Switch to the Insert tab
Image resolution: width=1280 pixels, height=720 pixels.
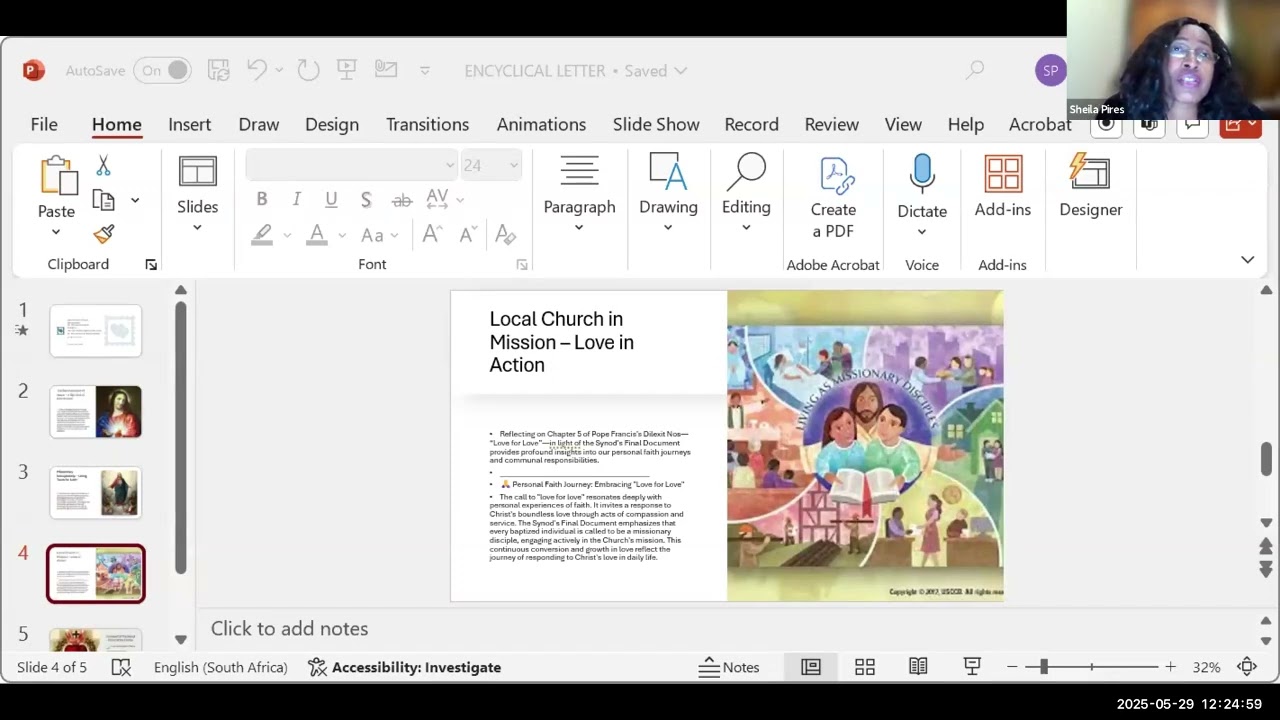click(189, 124)
